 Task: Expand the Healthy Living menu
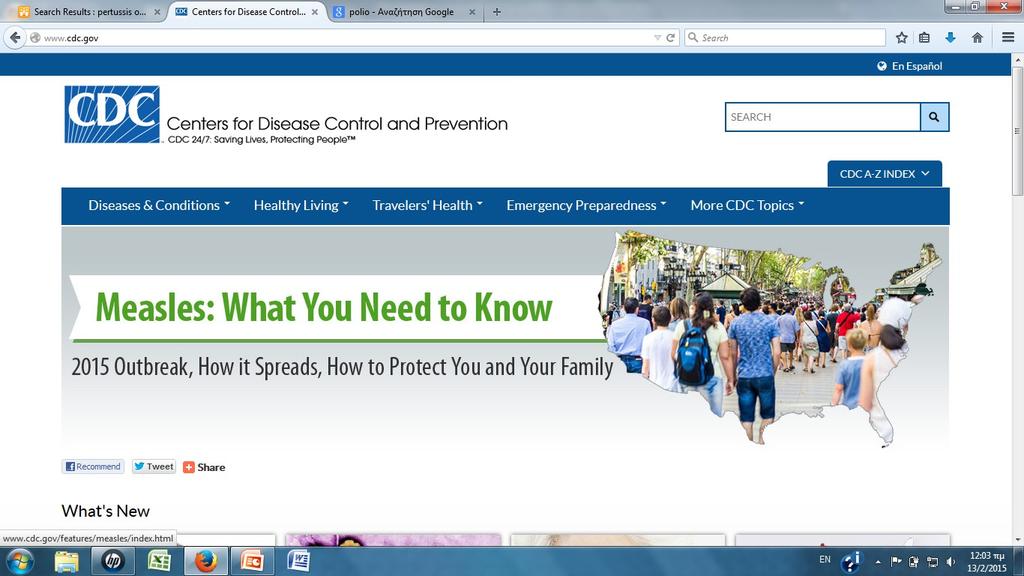(x=301, y=205)
